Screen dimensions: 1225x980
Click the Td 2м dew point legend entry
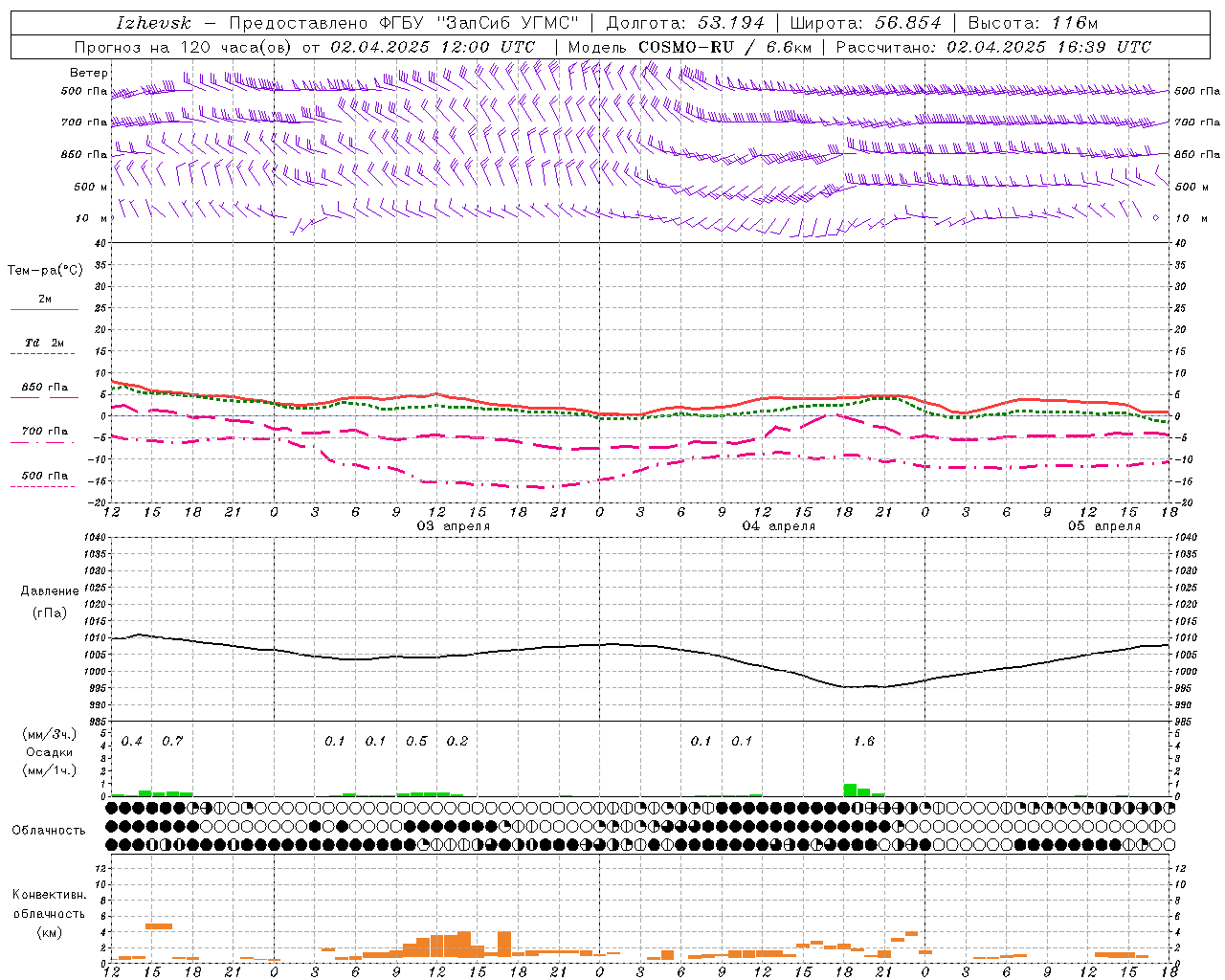coord(44,346)
